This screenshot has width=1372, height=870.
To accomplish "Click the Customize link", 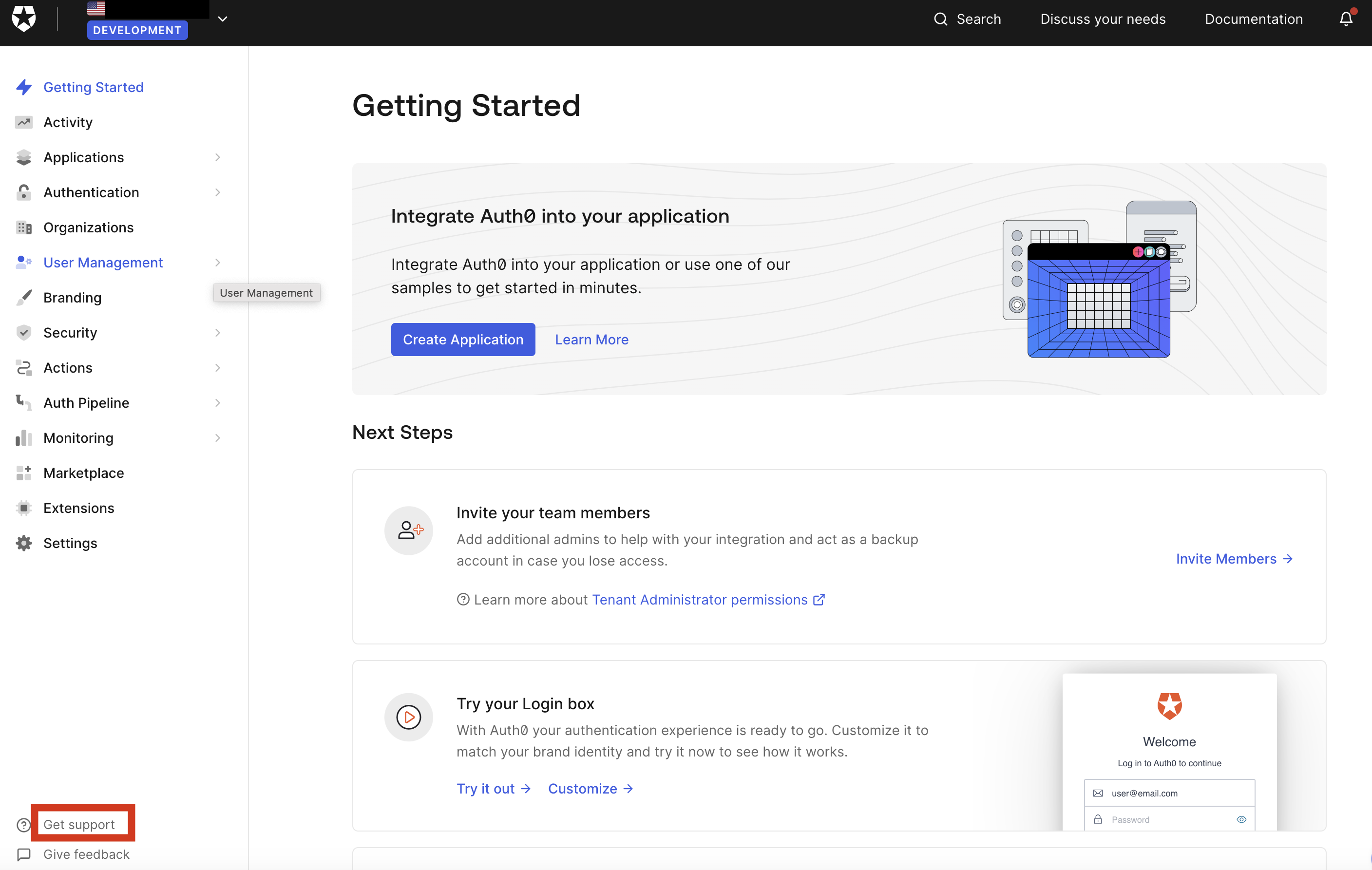I will click(591, 789).
